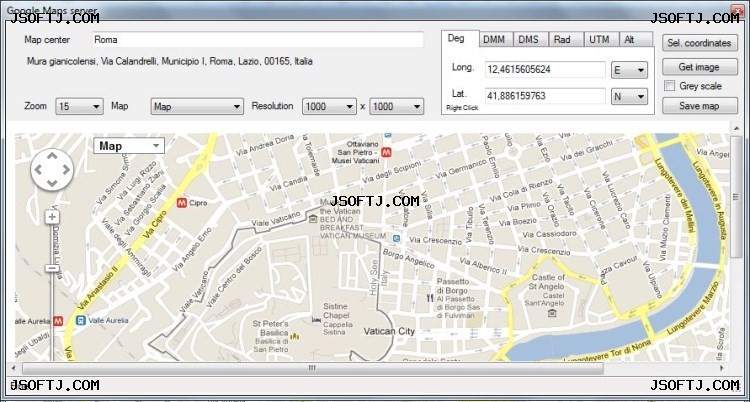Screen dimensions: 750x402
Task: Open the resolution width dropdown
Action: (x=329, y=106)
